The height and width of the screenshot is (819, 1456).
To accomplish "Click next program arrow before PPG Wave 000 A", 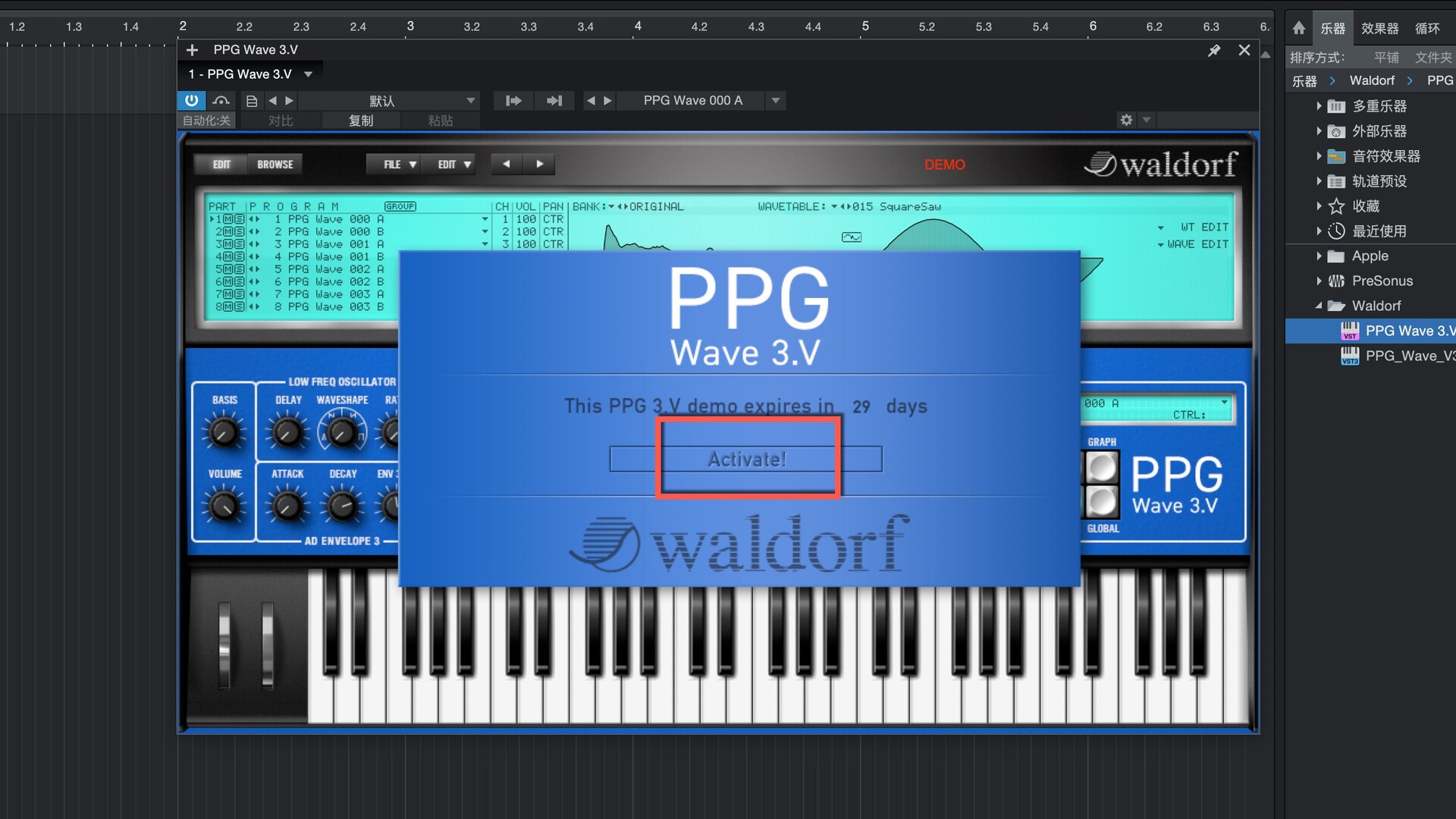I will point(607,100).
